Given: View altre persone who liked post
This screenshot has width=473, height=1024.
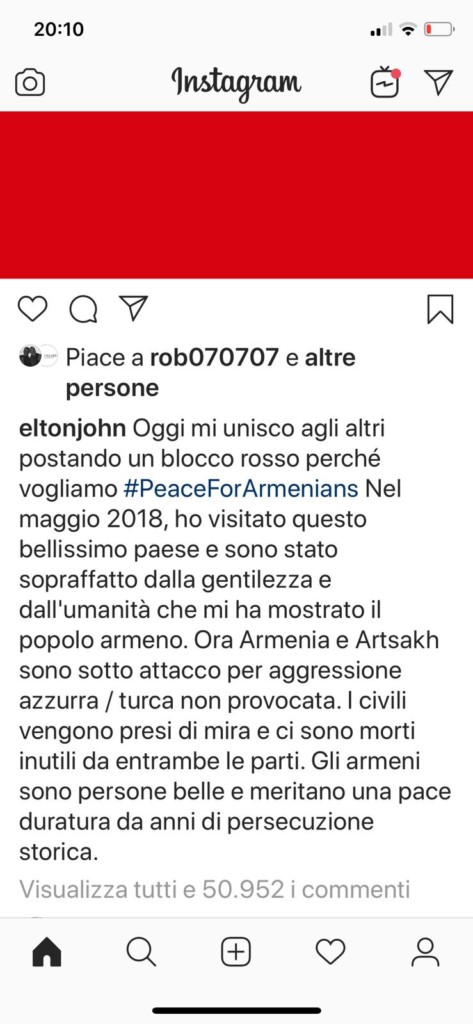Looking at the screenshot, I should [211, 373].
